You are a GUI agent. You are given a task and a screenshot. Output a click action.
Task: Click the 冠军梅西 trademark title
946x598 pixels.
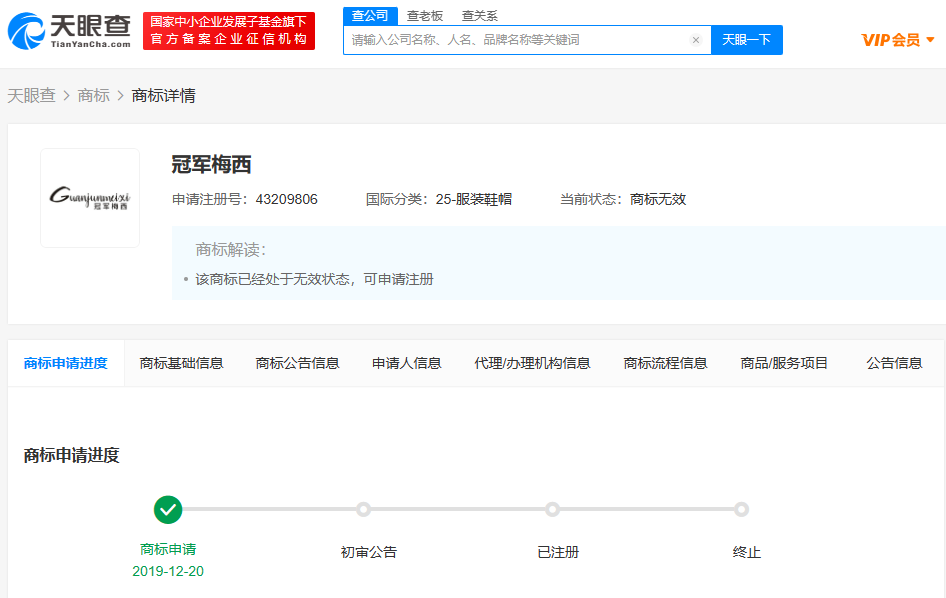tap(211, 164)
